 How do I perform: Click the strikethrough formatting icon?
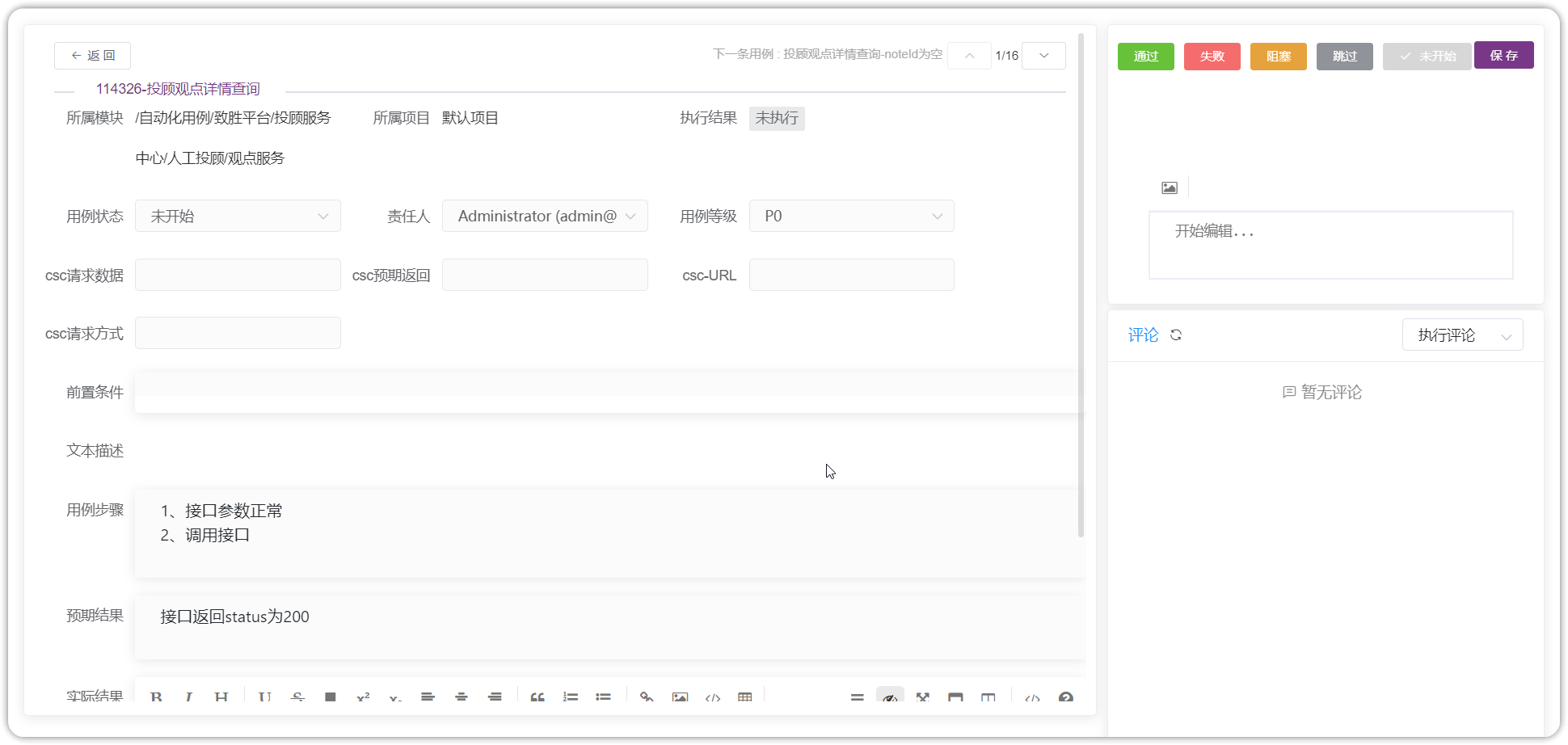coord(297,697)
